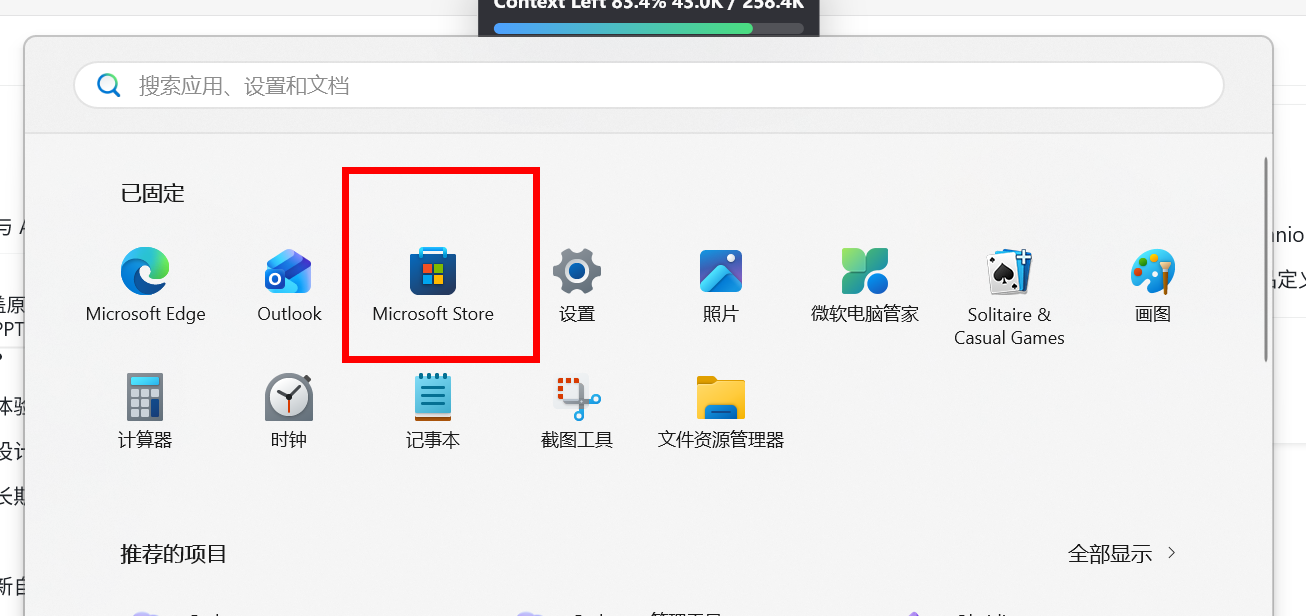1306x616 pixels.
Task: Open Microsoft Edge from pinned apps
Action: tap(145, 285)
